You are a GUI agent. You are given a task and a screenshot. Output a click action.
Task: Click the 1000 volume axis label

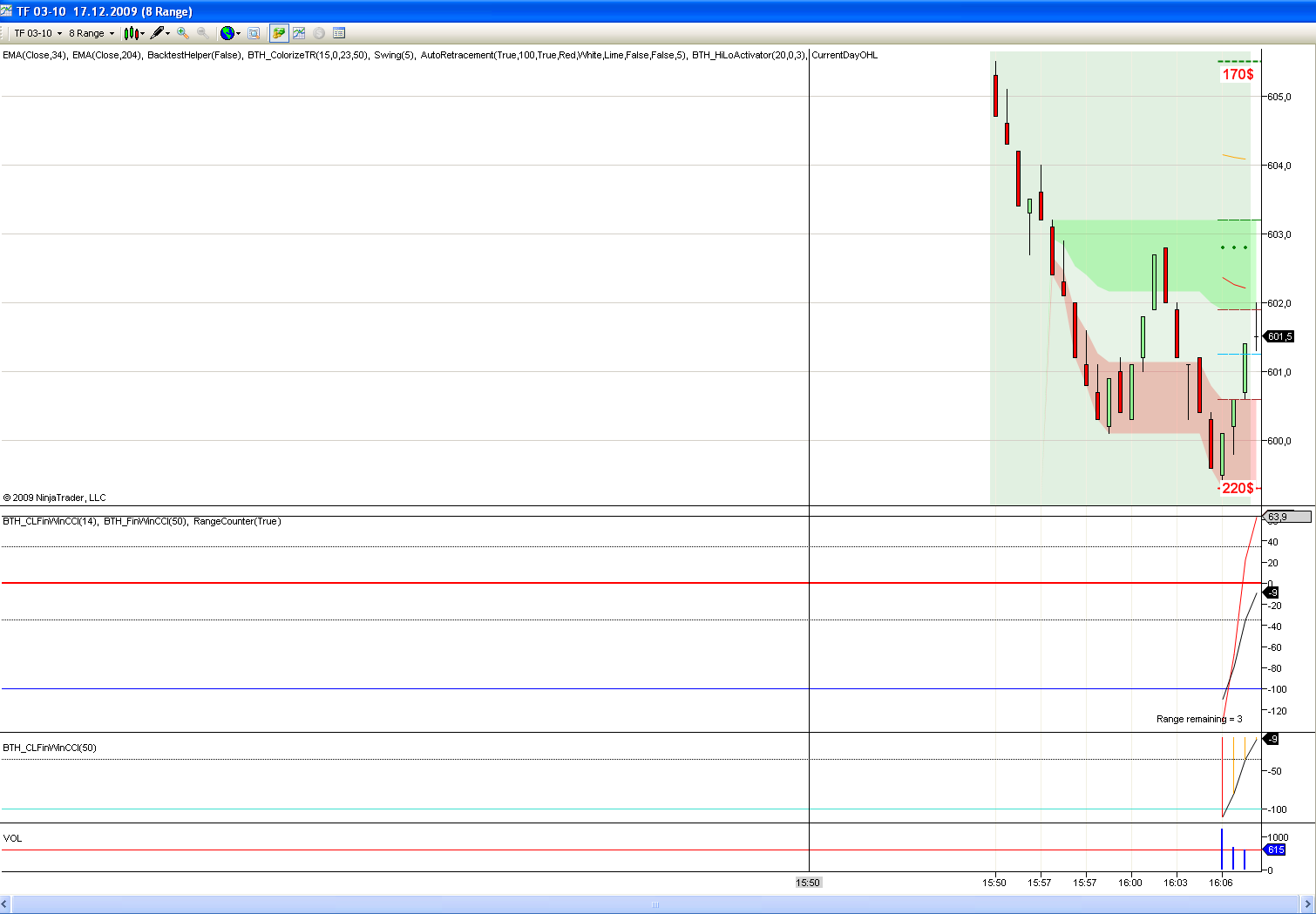1278,837
